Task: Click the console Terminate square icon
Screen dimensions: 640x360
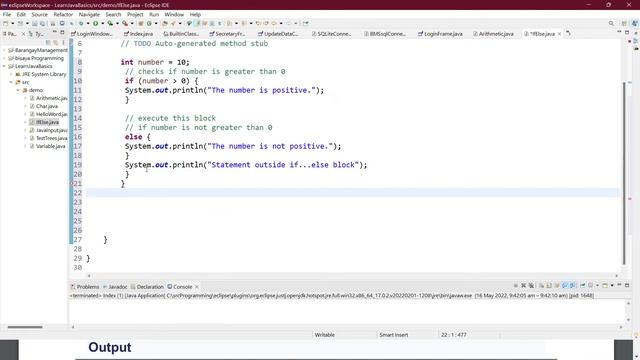Action: [516, 286]
